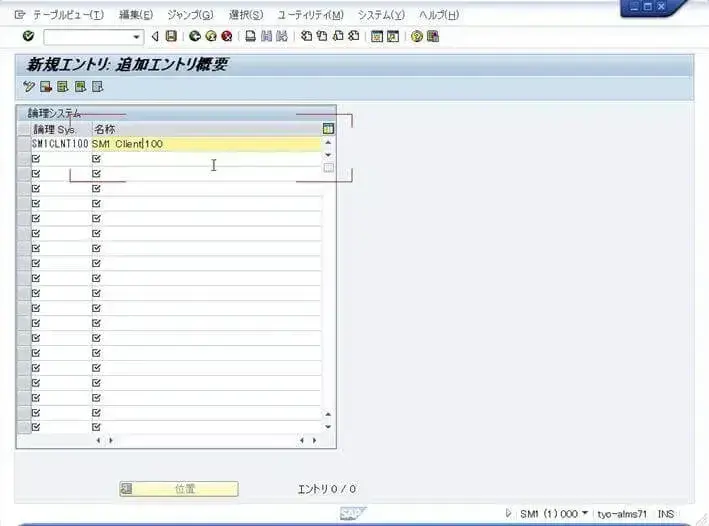The image size is (709, 526).
Task: Click the 論理システム table title
Action: tap(54, 113)
